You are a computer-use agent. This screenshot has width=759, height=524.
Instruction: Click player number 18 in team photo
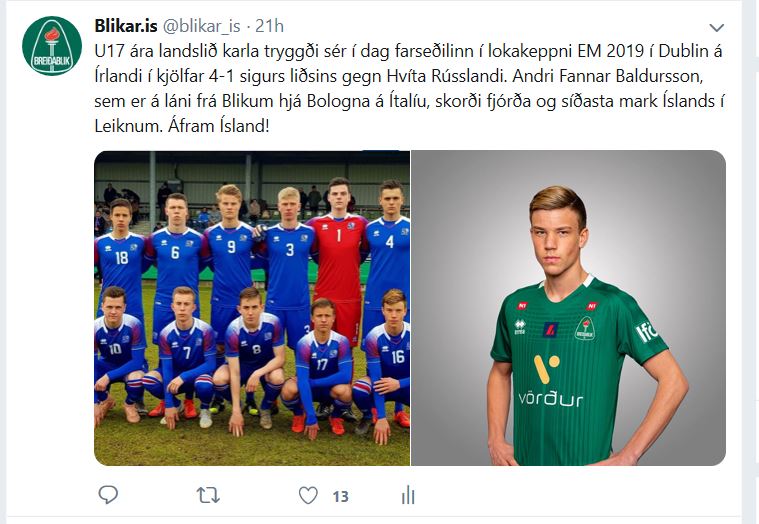point(121,256)
